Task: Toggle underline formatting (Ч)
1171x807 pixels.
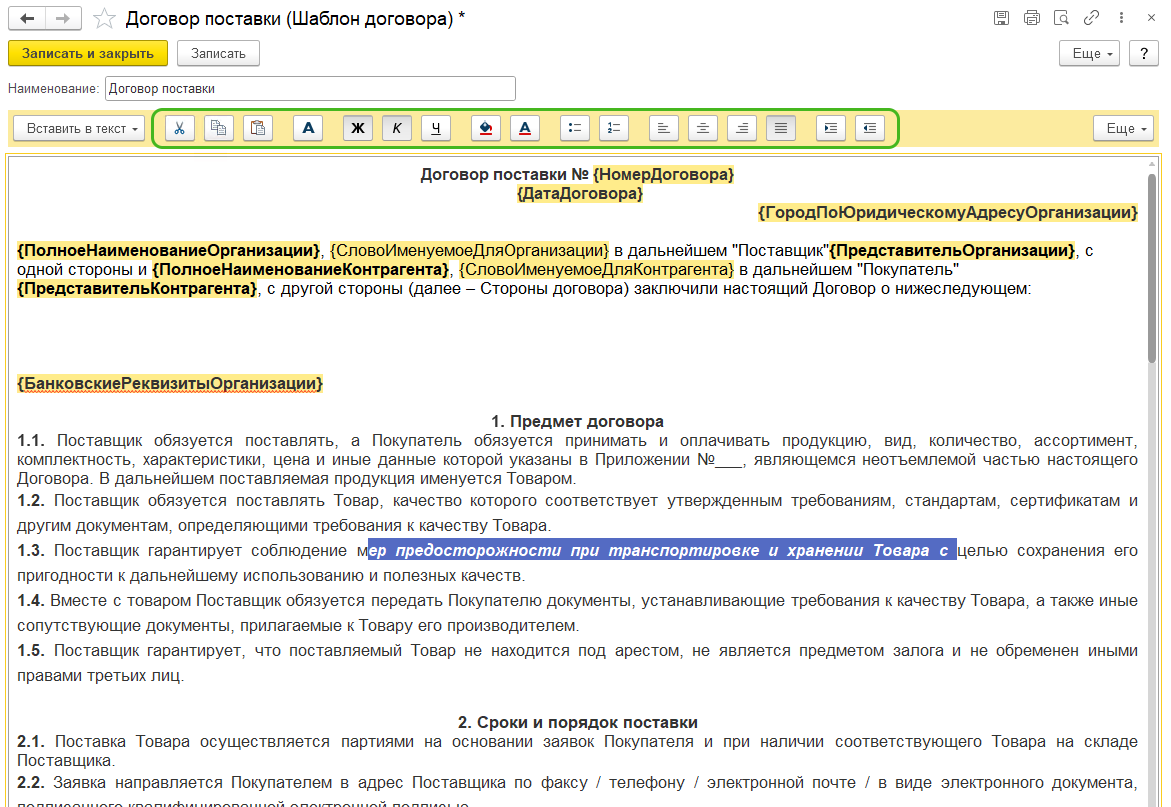Action: pos(436,128)
